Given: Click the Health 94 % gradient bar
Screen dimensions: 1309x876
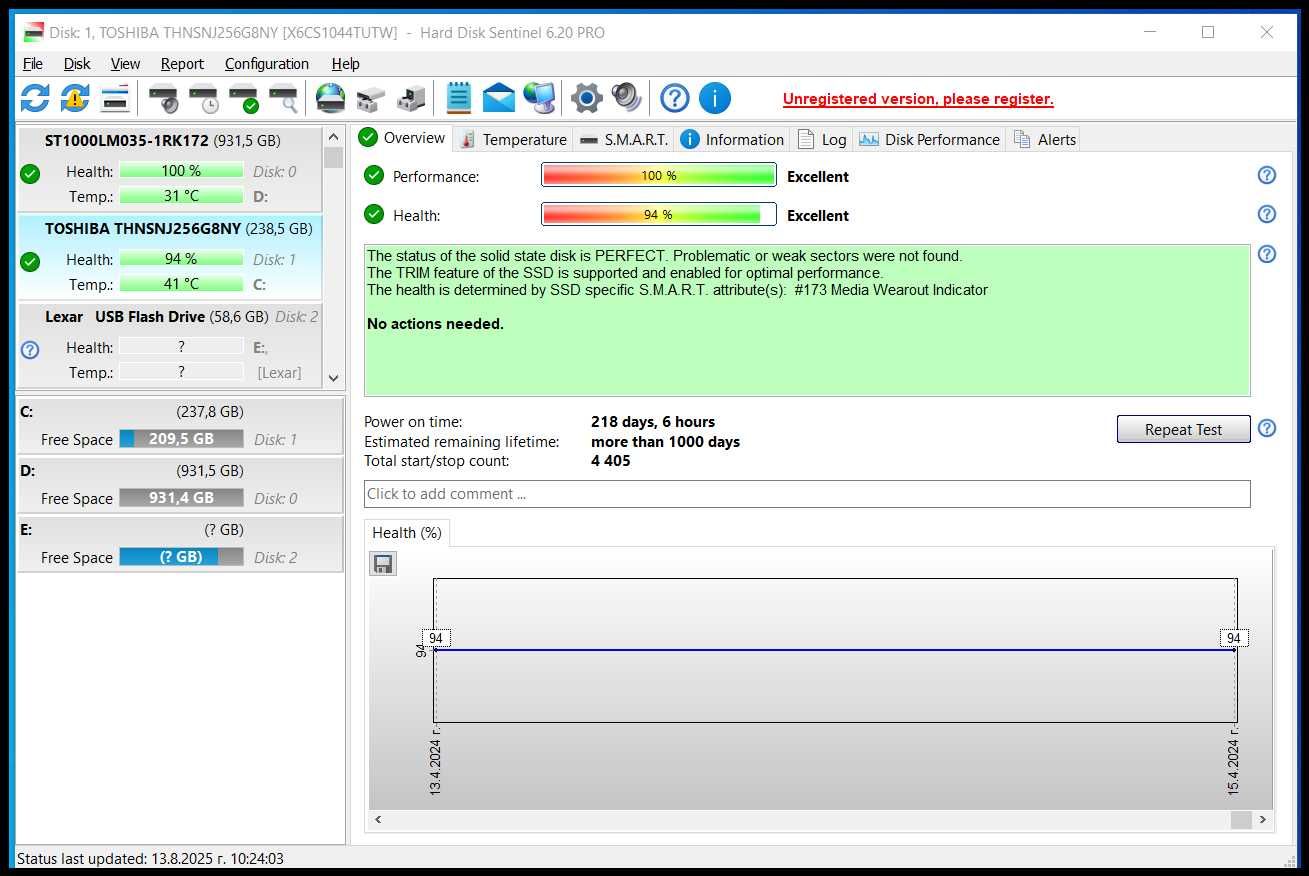Looking at the screenshot, I should pos(659,214).
